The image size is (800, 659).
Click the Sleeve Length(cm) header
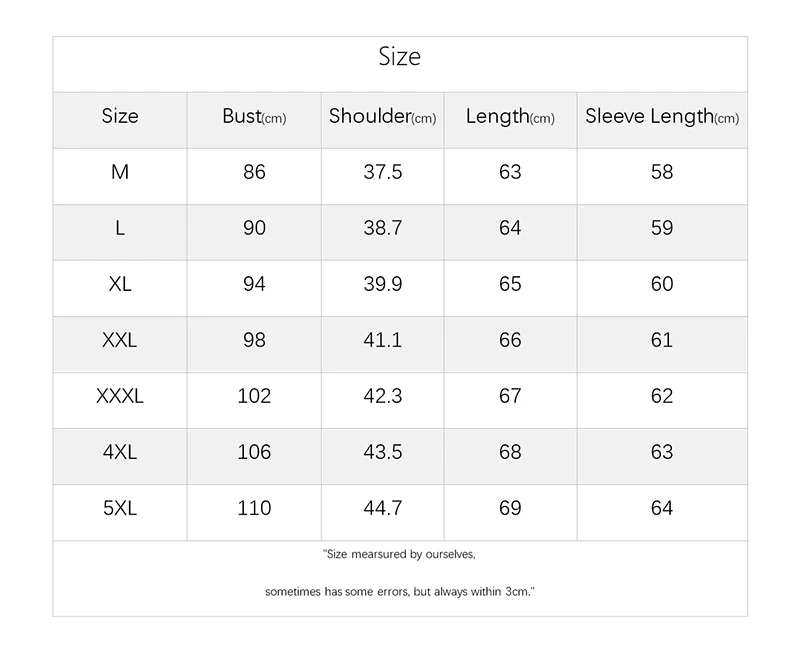(x=662, y=117)
